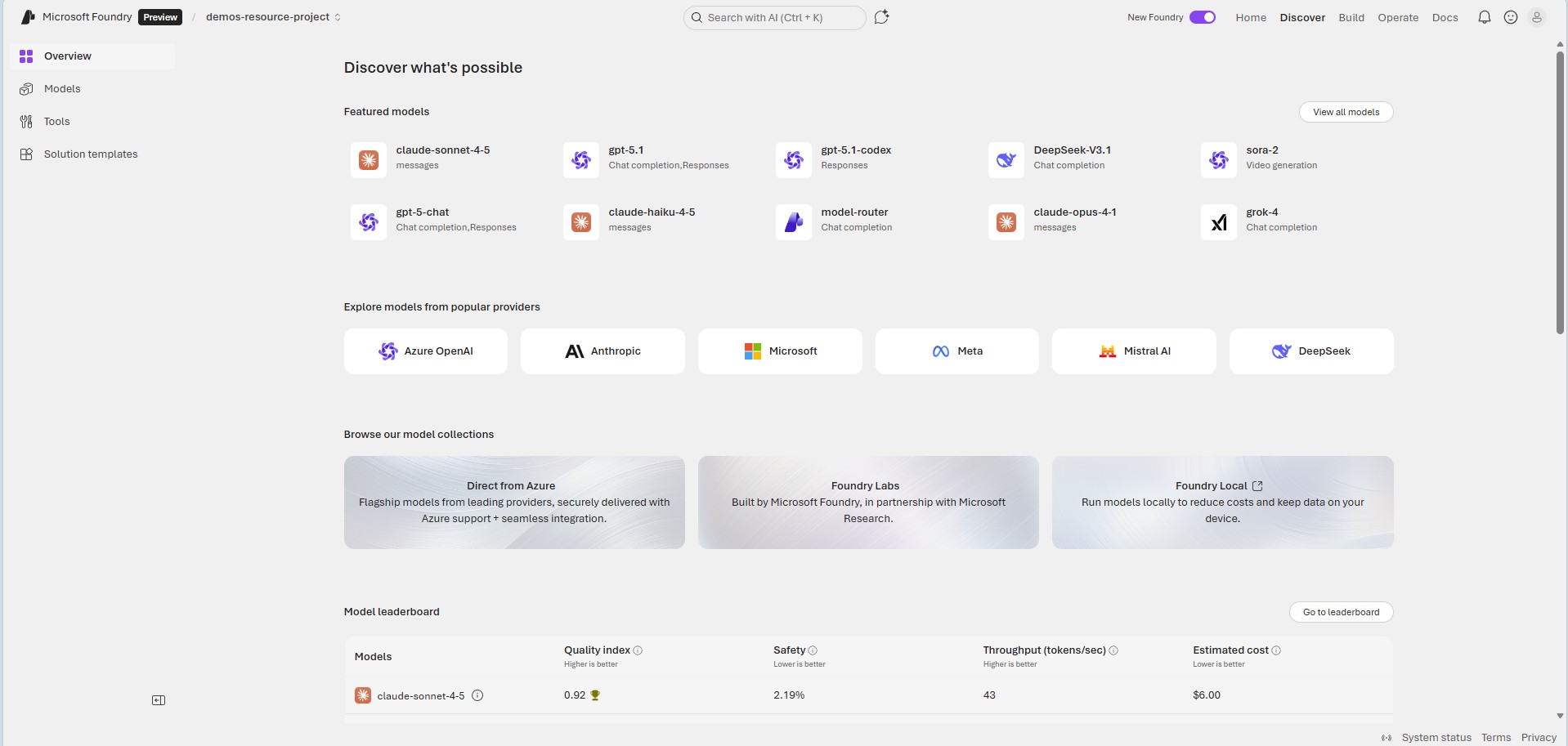Select the Anthropic provider card
This screenshot has width=1568, height=746.
pos(603,351)
